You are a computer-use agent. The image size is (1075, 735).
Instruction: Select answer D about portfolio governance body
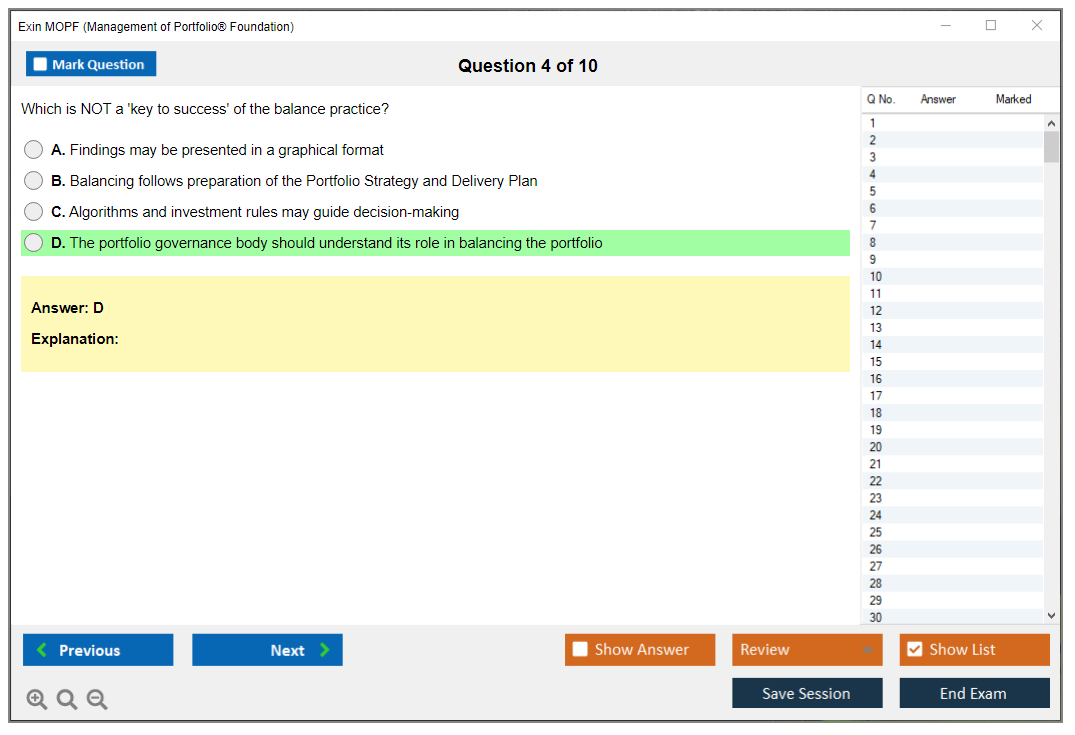pos(34,243)
